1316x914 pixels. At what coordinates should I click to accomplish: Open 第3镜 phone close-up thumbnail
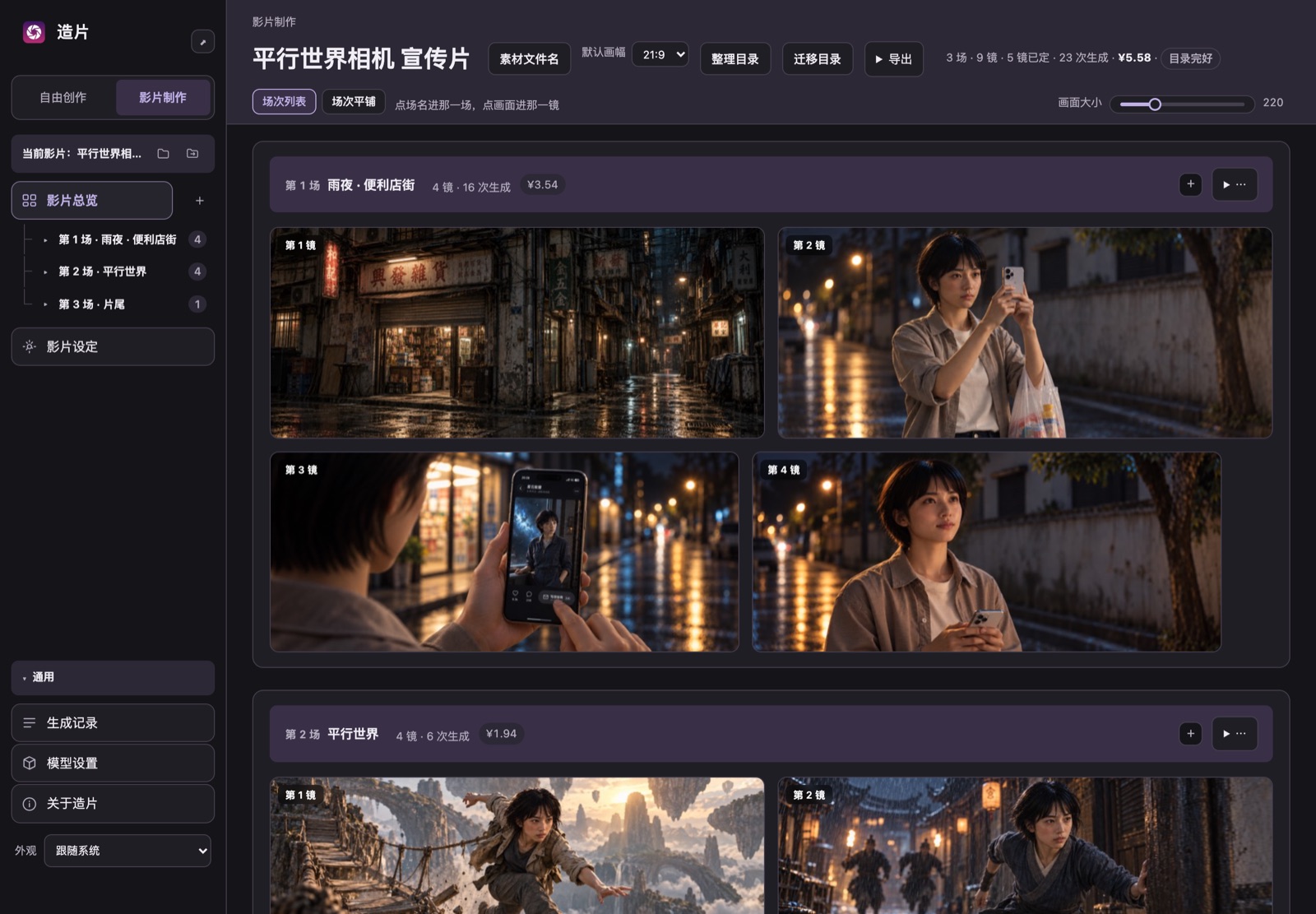pos(504,552)
